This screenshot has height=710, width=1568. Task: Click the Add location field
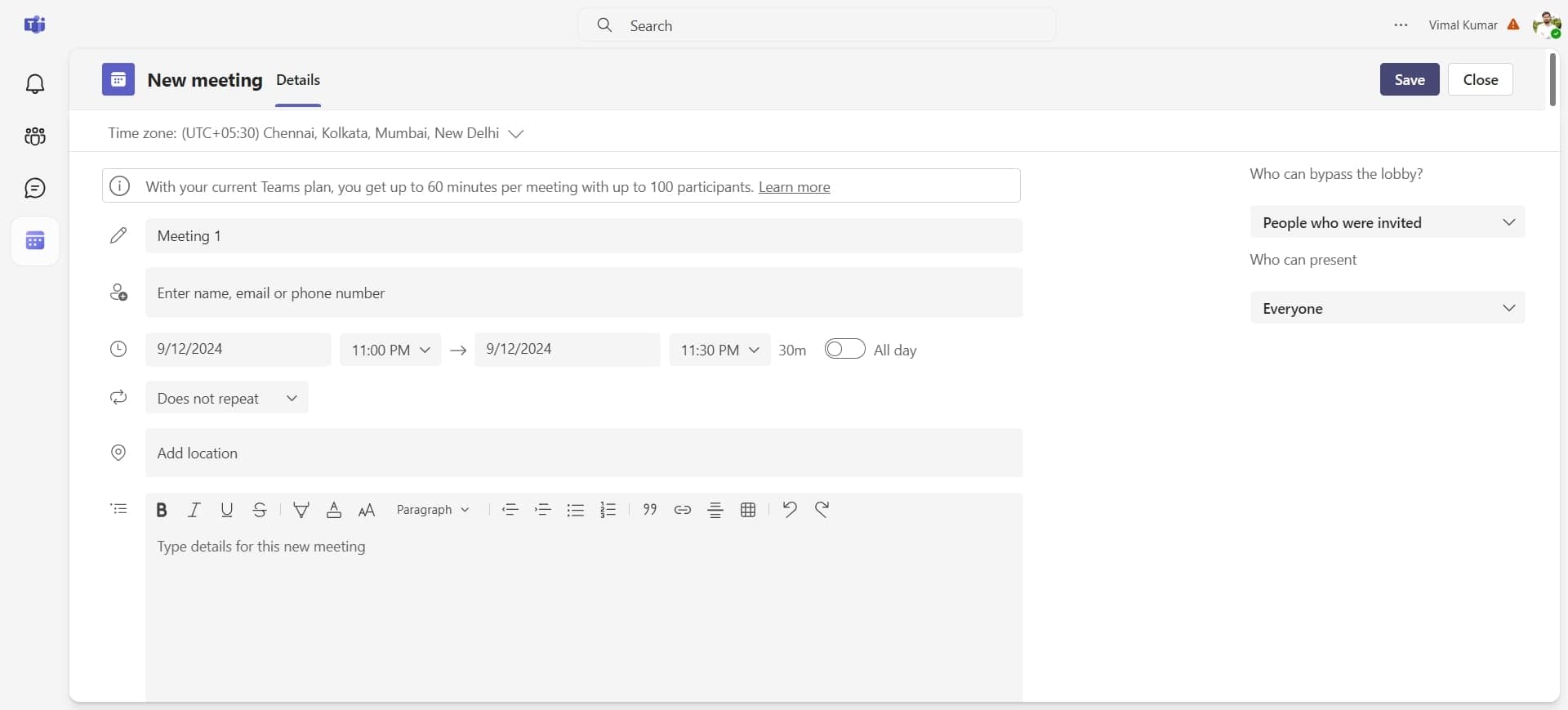pyautogui.click(x=583, y=453)
